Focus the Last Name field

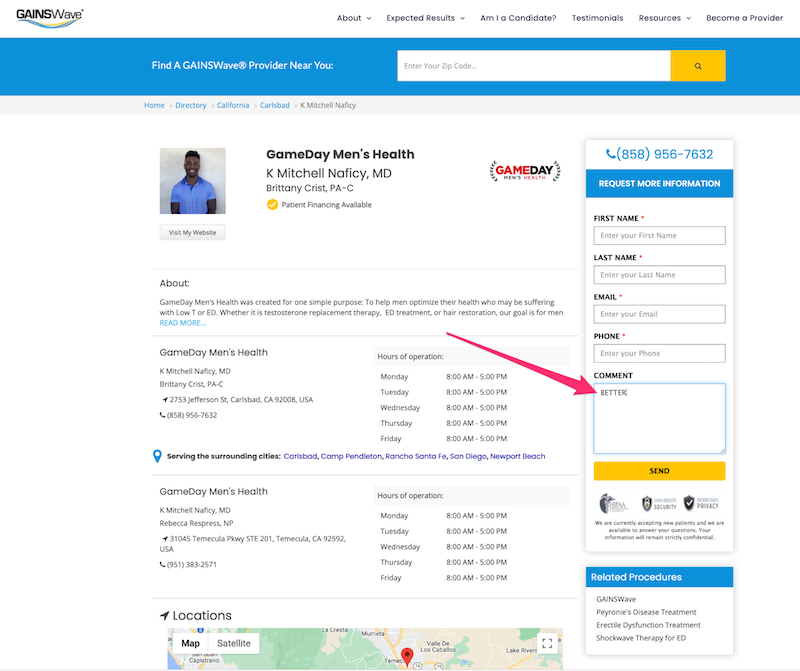(659, 275)
